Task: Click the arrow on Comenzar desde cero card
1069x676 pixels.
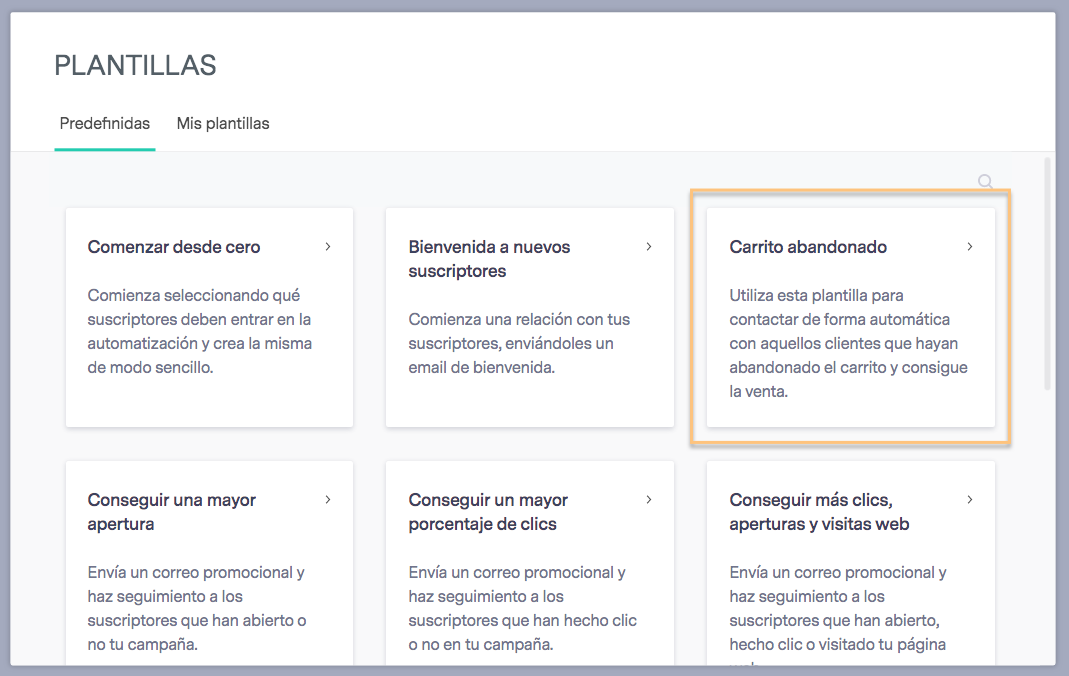Action: coord(328,247)
